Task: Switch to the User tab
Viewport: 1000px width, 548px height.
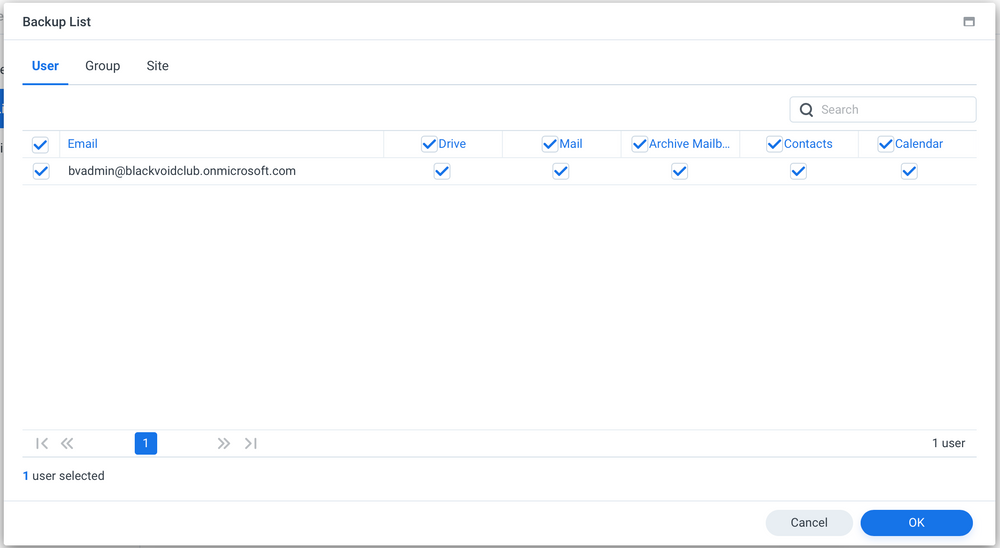Action: tap(45, 66)
